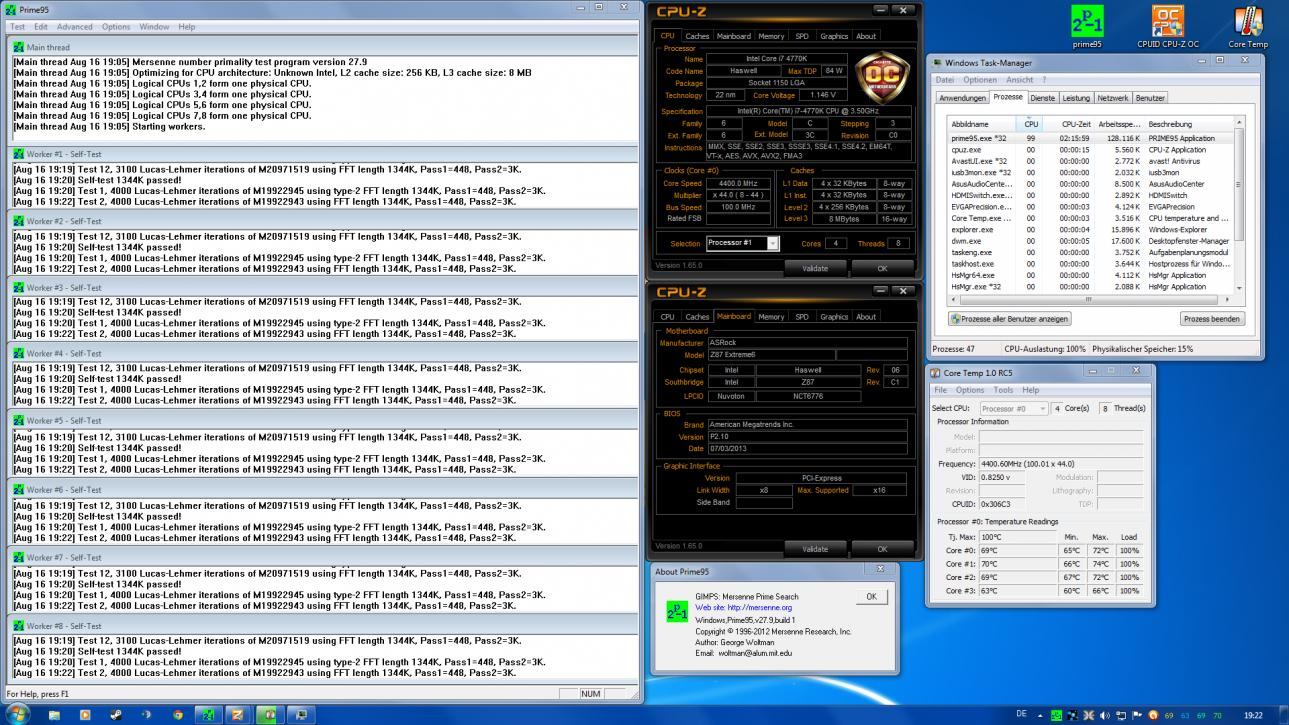Screen dimensions: 1289x725
Task: Open the Tools menu in Core Temp
Action: tap(1003, 390)
